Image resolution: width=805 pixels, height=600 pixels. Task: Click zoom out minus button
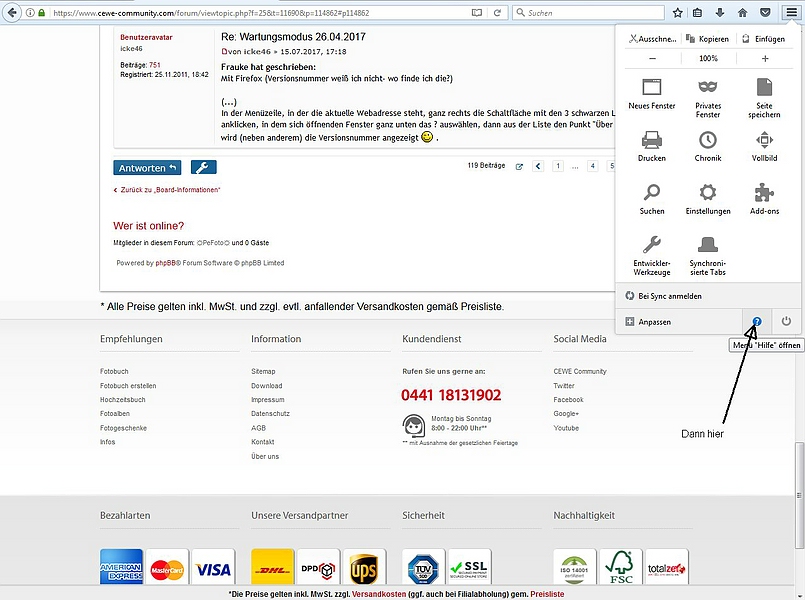[652, 59]
